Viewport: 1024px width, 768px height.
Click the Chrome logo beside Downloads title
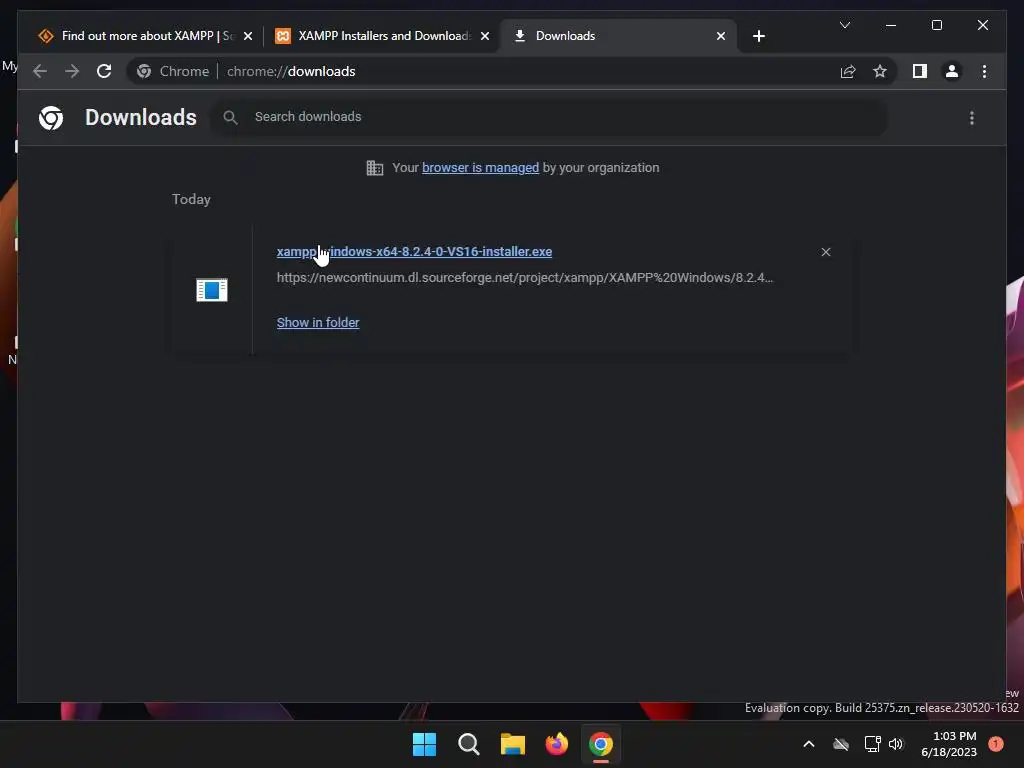pos(51,118)
